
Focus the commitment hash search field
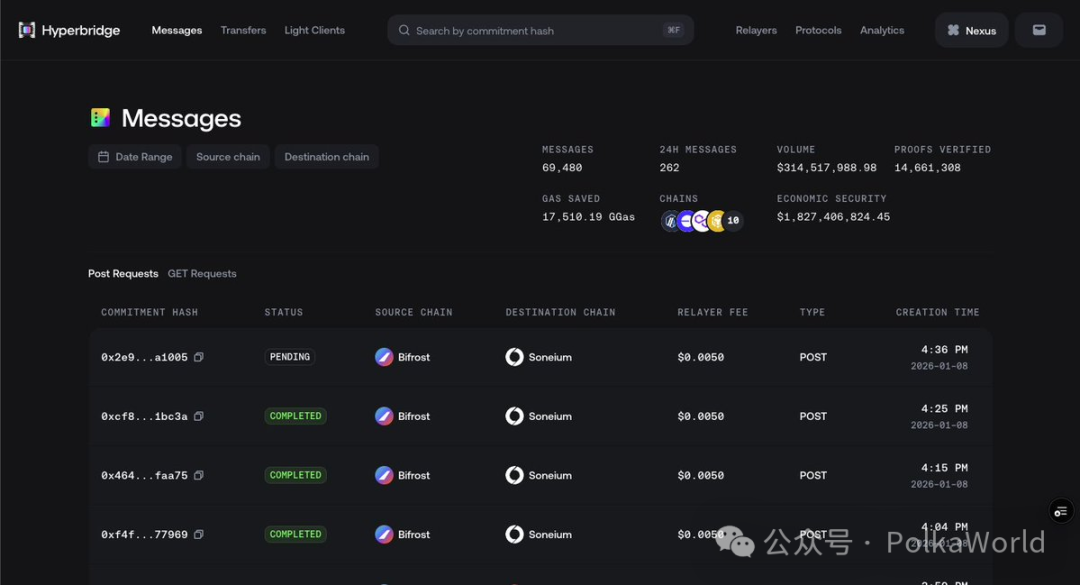point(541,30)
